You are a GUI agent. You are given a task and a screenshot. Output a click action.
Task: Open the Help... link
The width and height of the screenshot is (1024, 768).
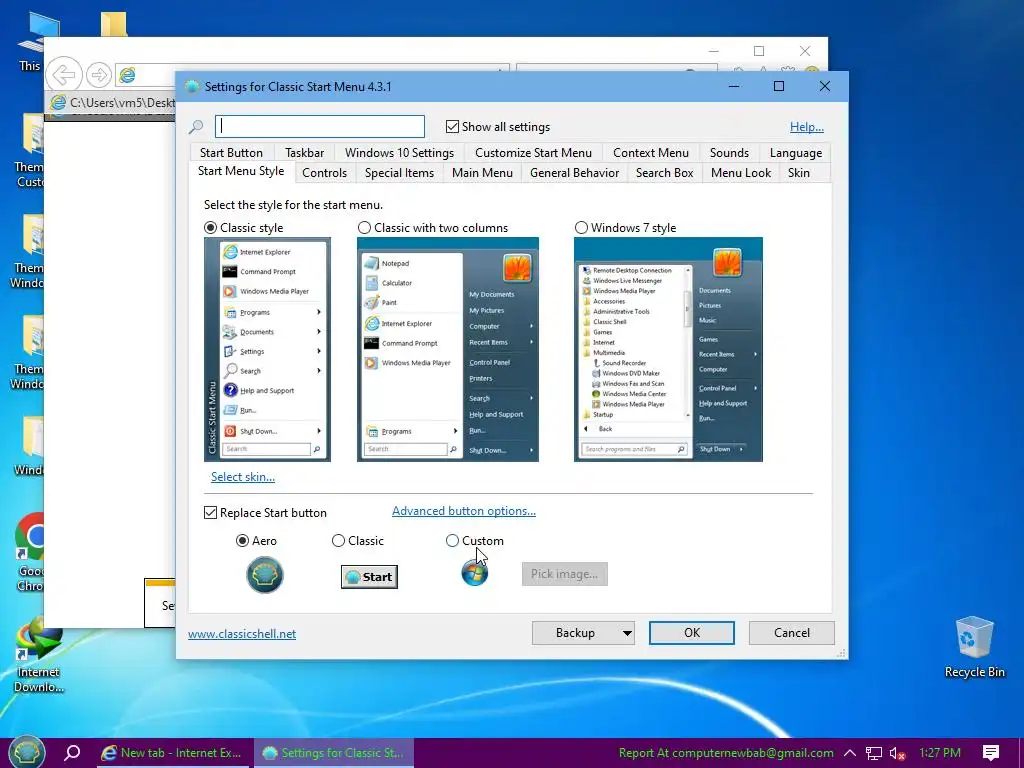pyautogui.click(x=807, y=127)
